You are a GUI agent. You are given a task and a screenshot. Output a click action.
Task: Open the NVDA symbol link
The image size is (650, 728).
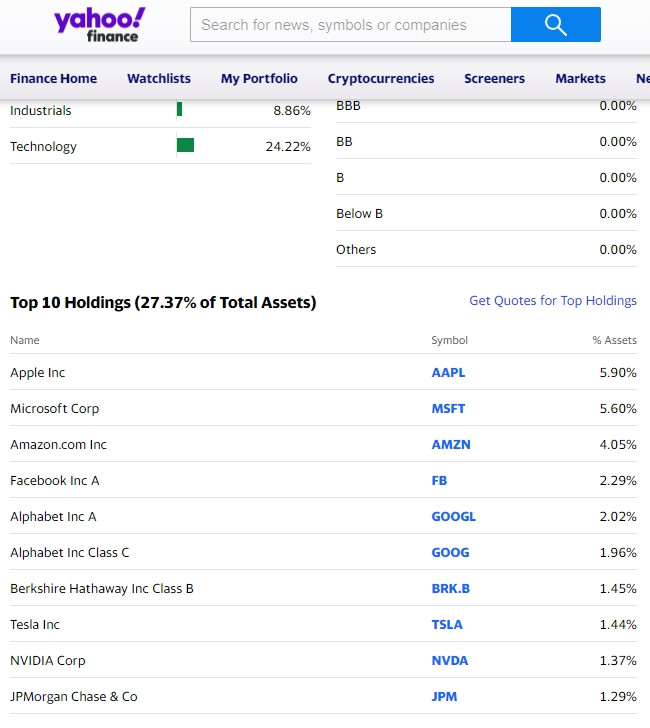coord(449,661)
